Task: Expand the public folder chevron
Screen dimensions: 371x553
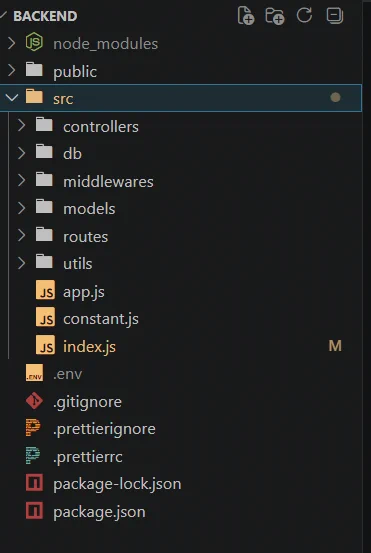Action: [x=12, y=70]
